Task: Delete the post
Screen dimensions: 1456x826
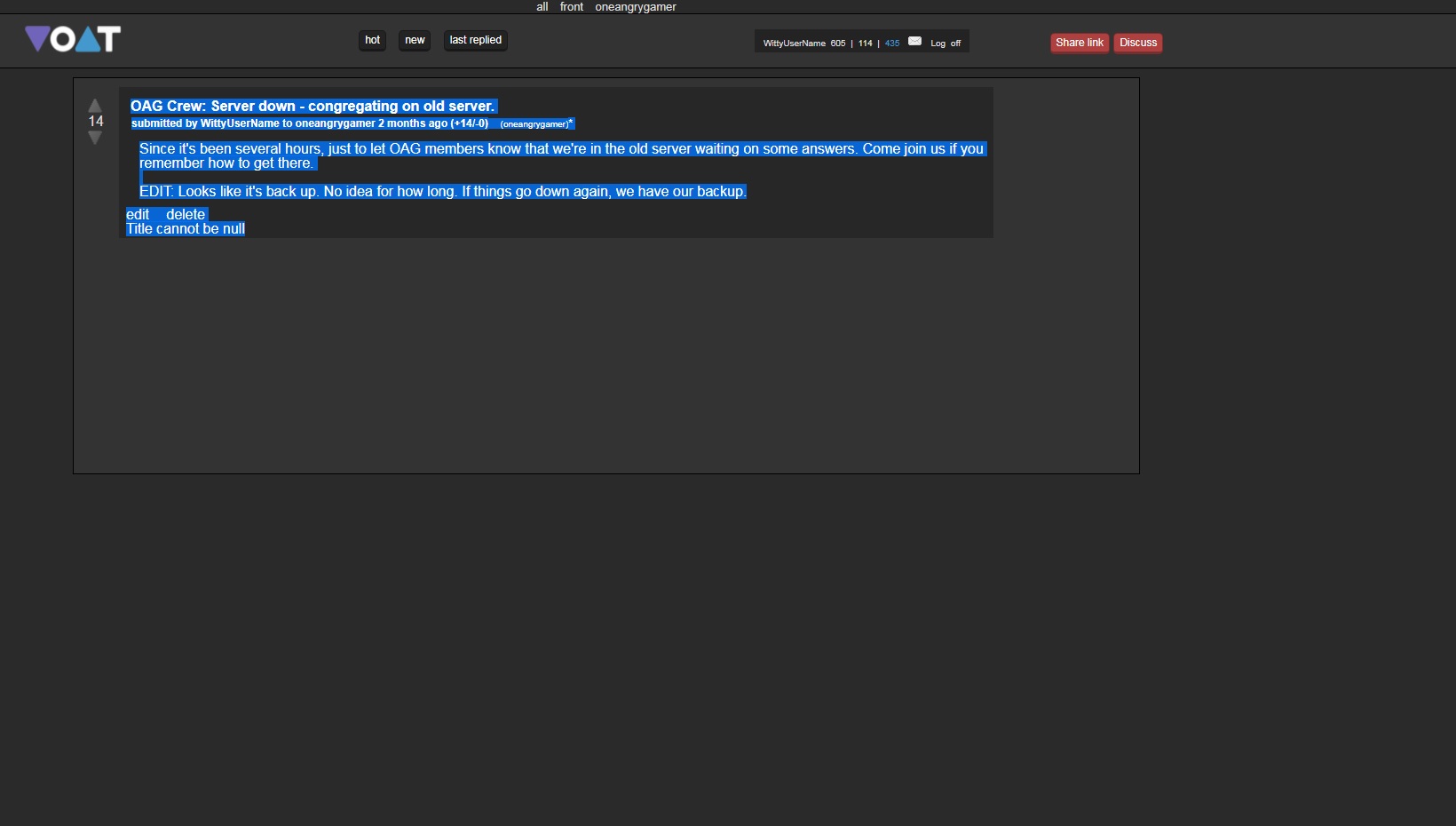Action: [x=186, y=215]
